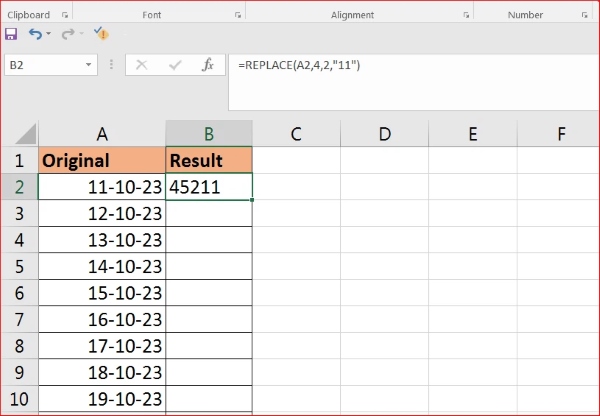
Task: Click the Undo arrow icon
Action: (x=35, y=34)
